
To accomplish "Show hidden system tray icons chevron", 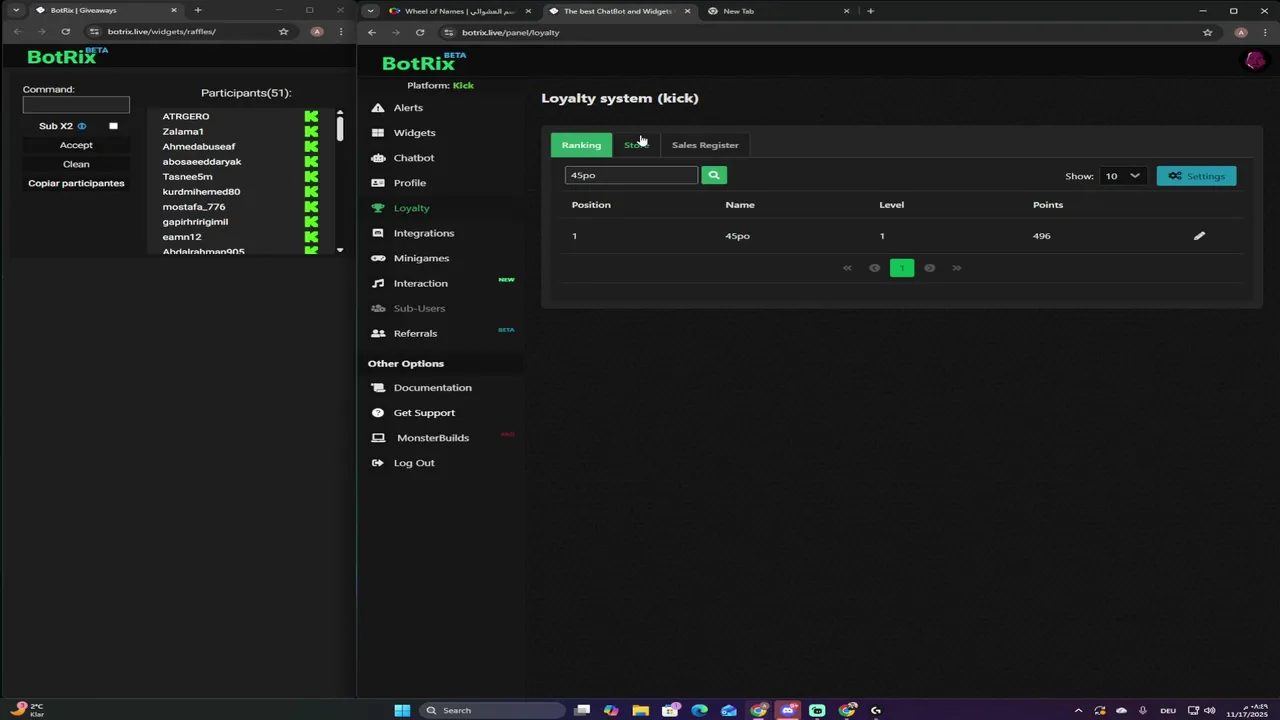I will coord(1078,711).
